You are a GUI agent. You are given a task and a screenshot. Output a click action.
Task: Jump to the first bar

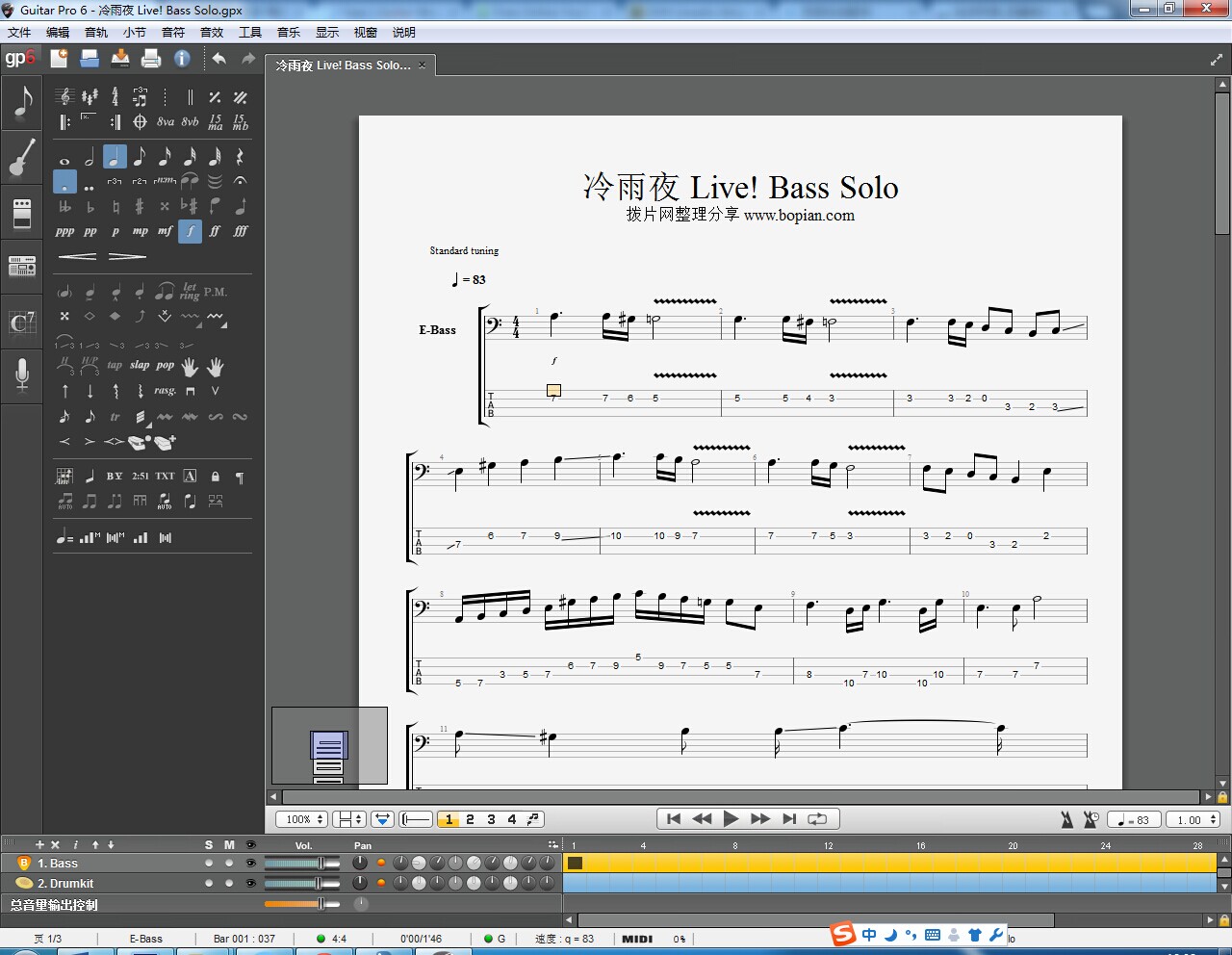(674, 819)
